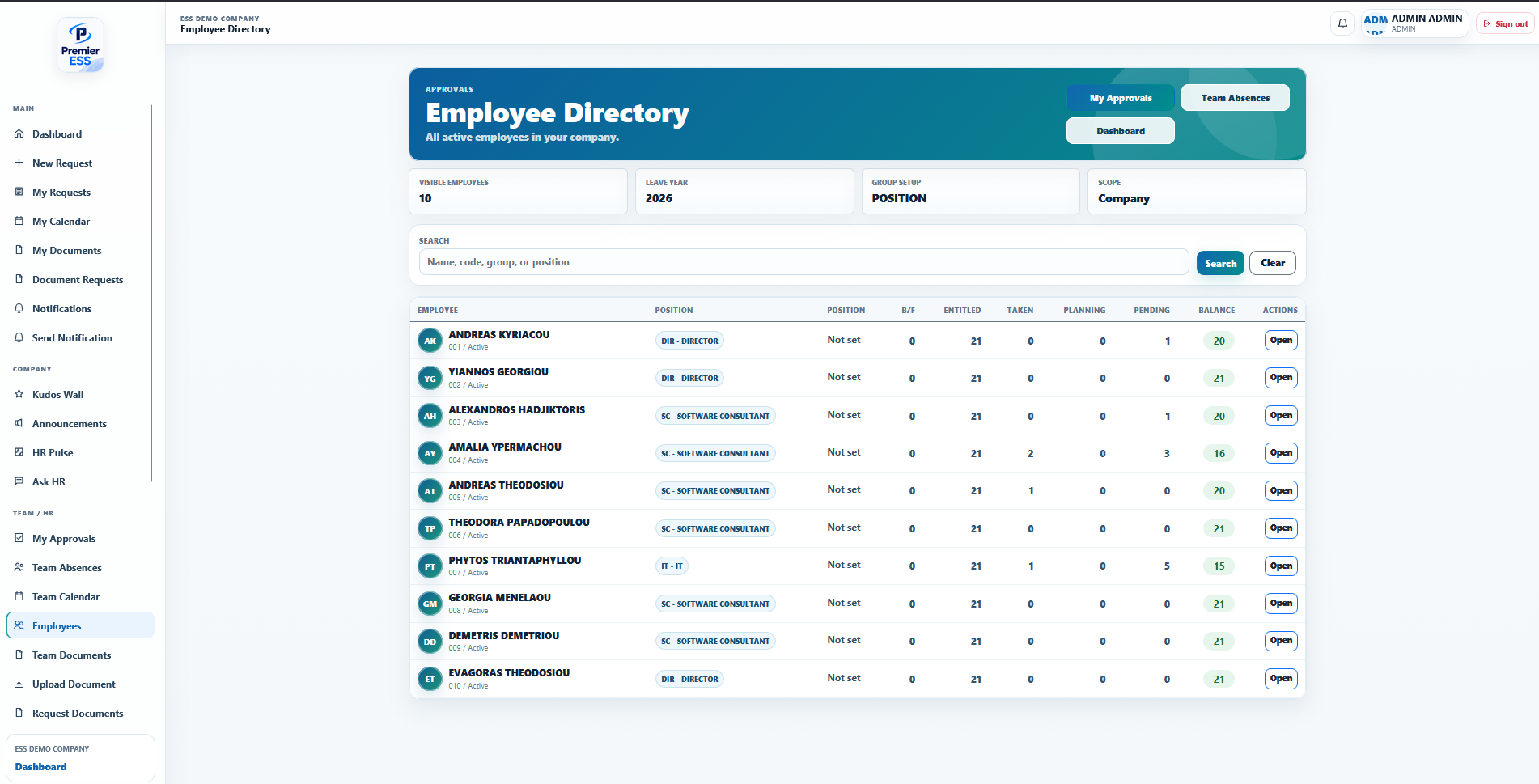The width and height of the screenshot is (1539, 784).
Task: Open Phytos Triantaphyllou's employee record
Action: (x=1281, y=566)
